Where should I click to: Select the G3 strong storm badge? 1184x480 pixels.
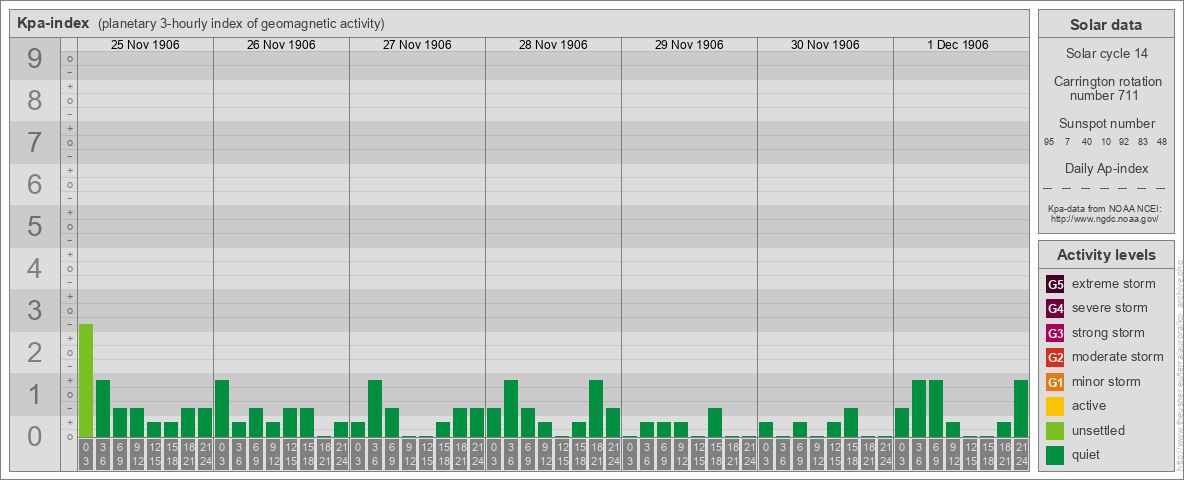coord(1055,333)
